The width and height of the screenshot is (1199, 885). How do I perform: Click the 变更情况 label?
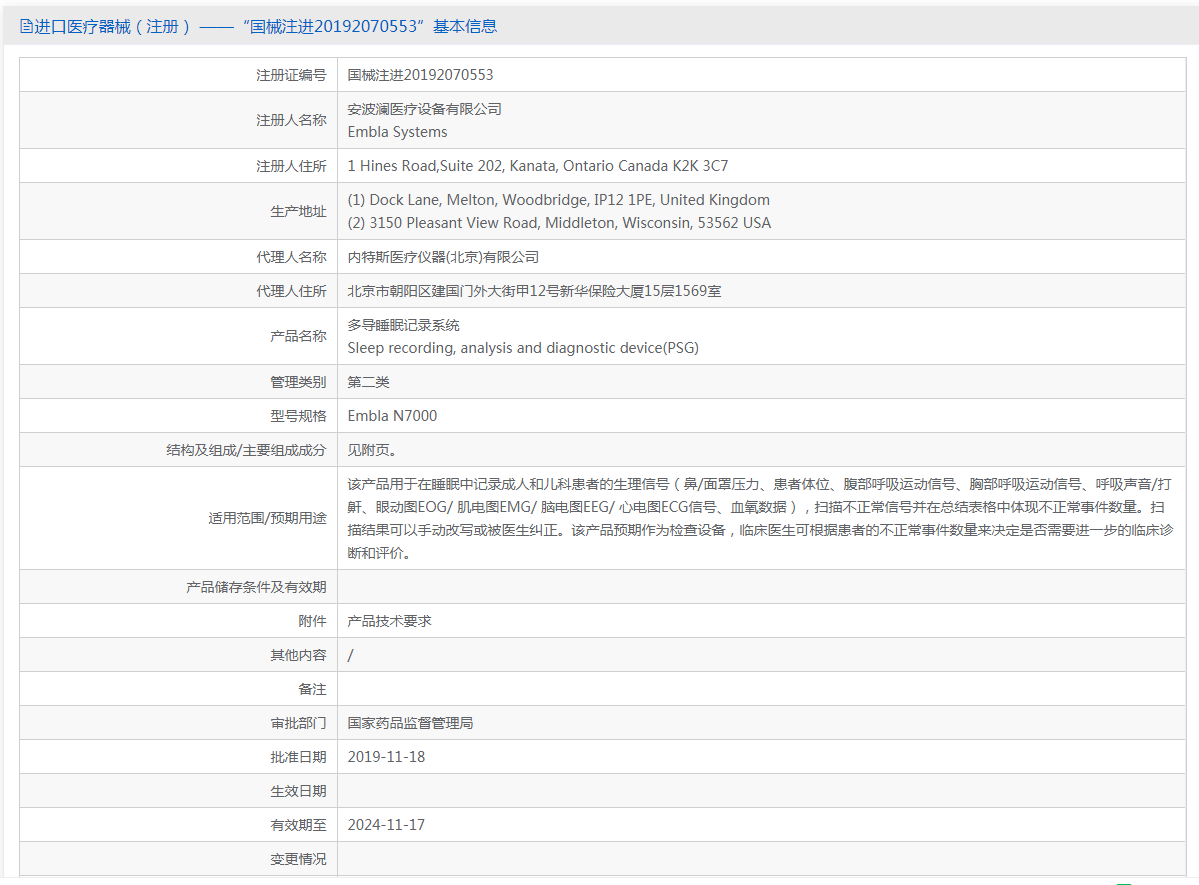click(297, 859)
